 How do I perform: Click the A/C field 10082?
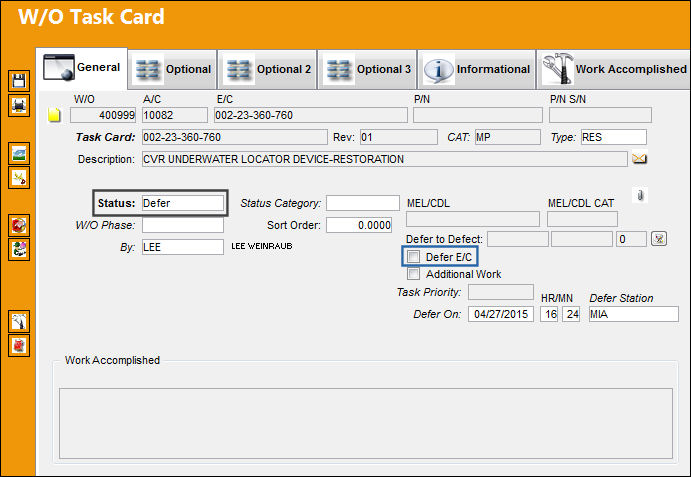(x=175, y=115)
